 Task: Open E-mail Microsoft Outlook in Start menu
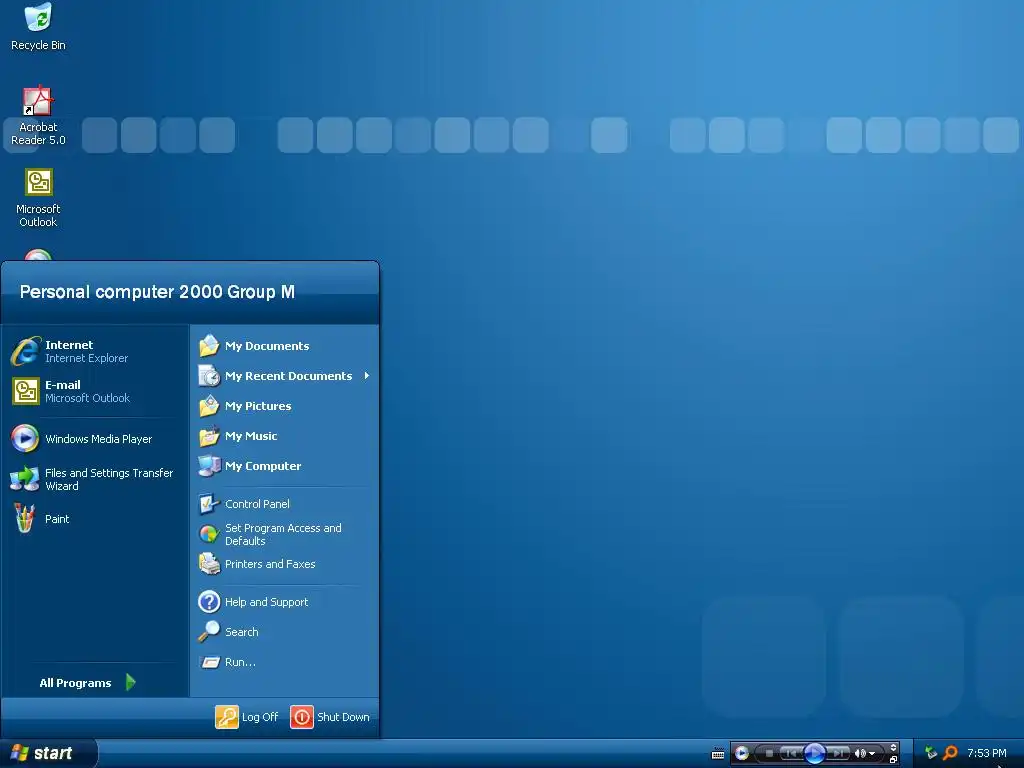[x=95, y=391]
